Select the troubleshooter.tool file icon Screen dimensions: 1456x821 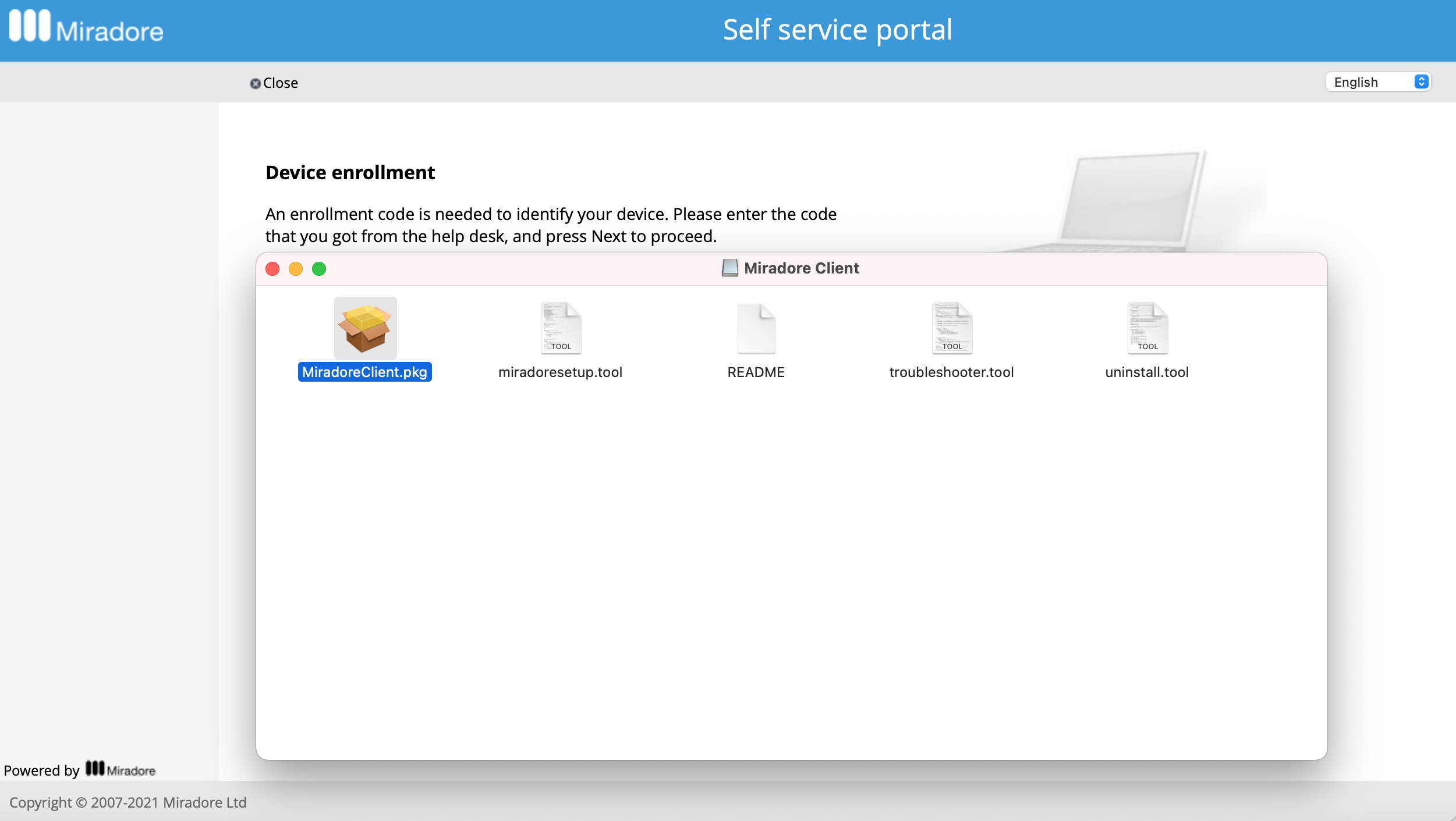point(952,328)
